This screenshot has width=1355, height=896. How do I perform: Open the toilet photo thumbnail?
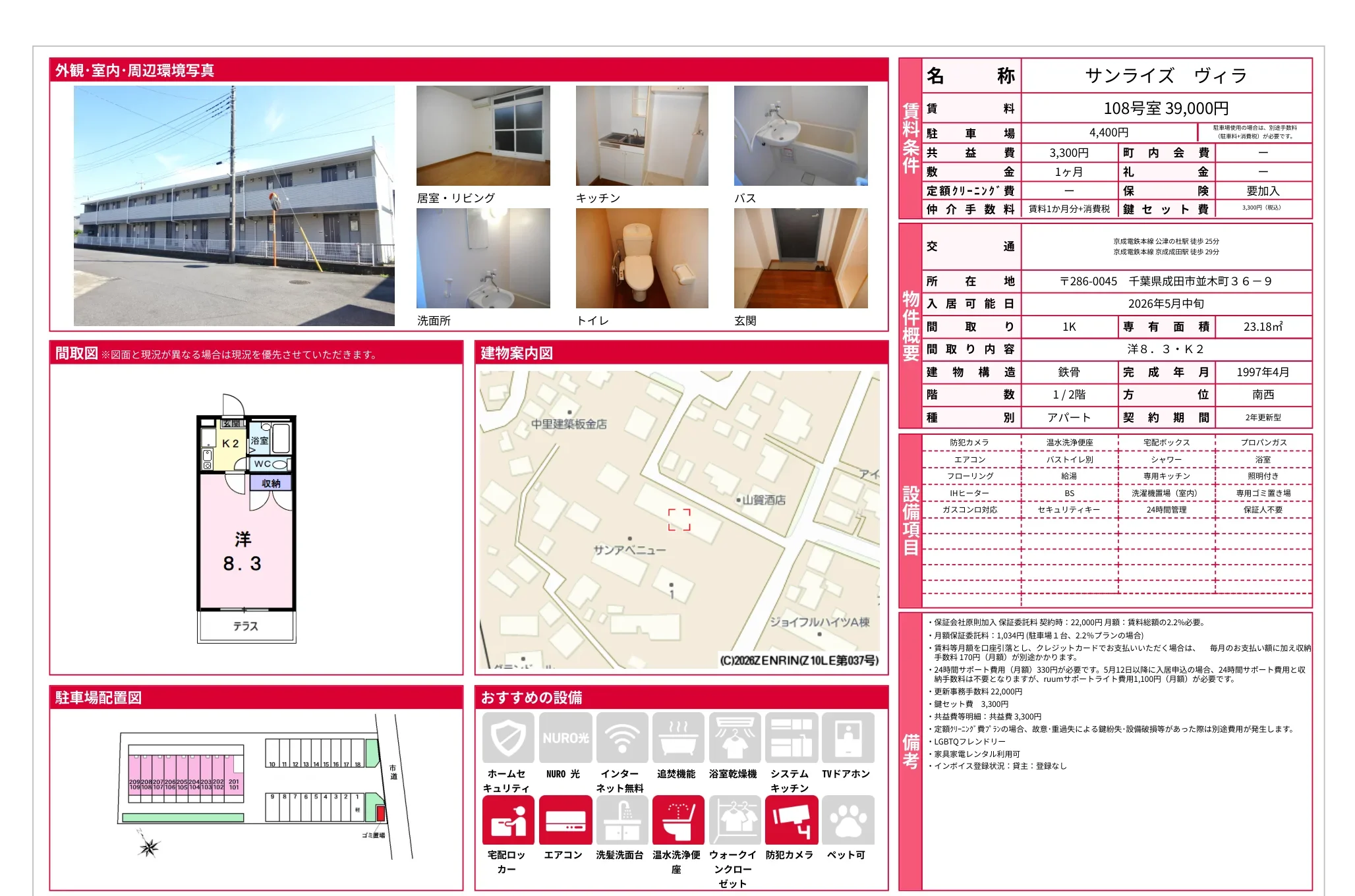pyautogui.click(x=642, y=258)
